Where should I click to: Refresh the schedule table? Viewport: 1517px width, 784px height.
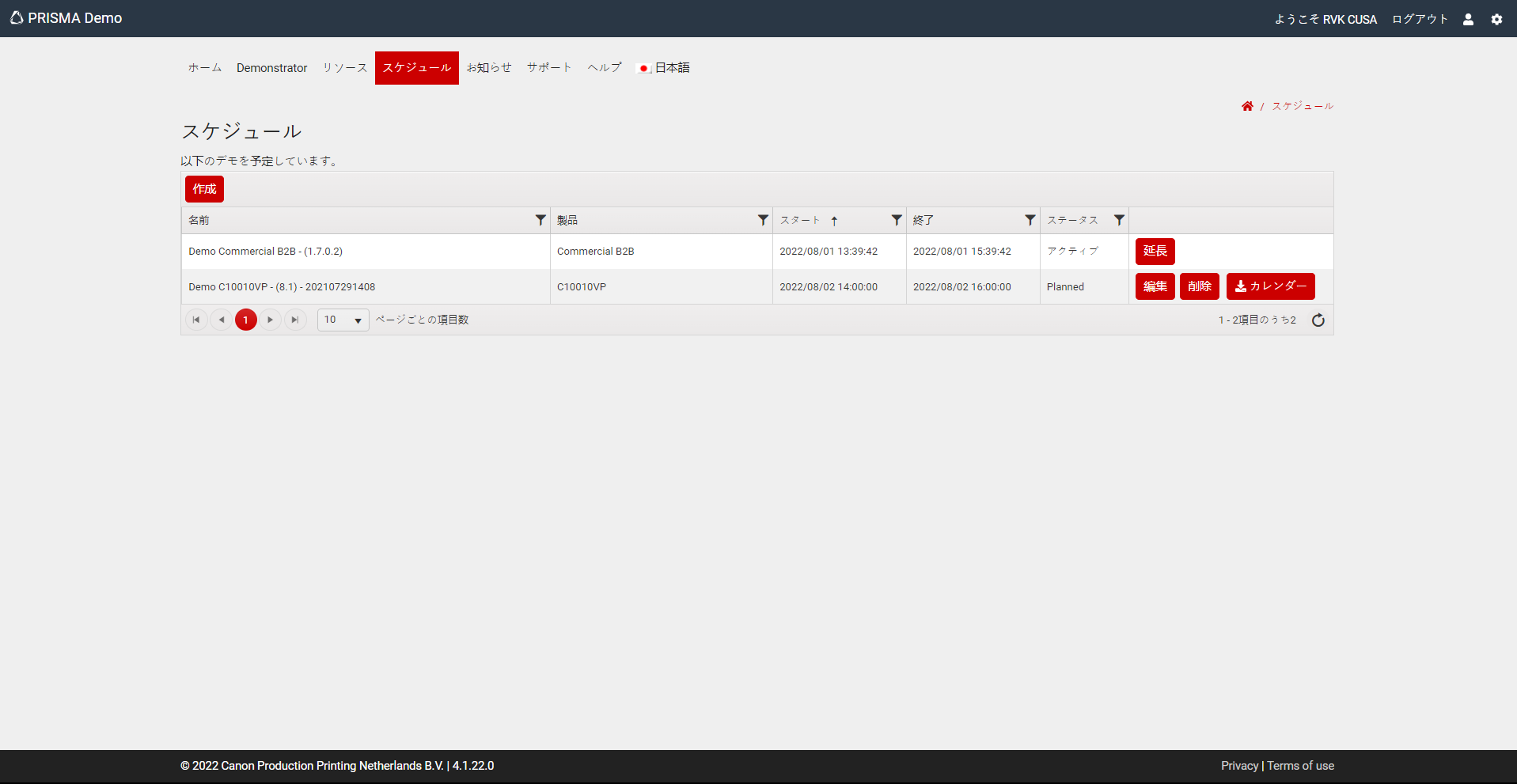click(1318, 320)
